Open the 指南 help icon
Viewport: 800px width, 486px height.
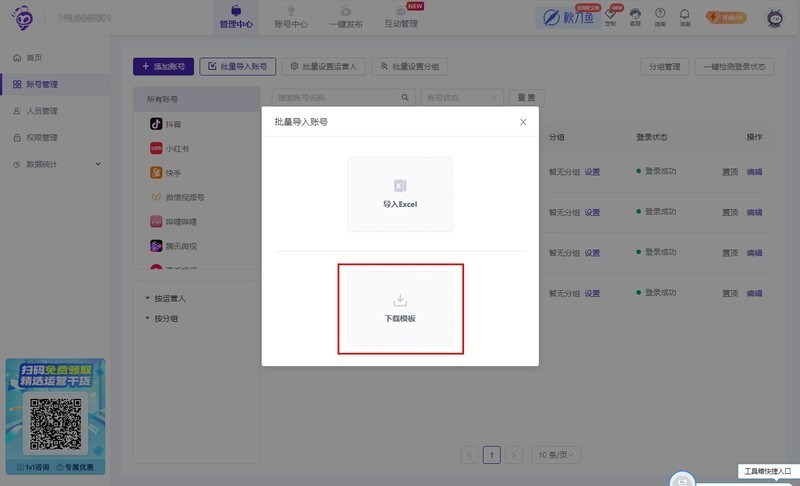tap(660, 17)
